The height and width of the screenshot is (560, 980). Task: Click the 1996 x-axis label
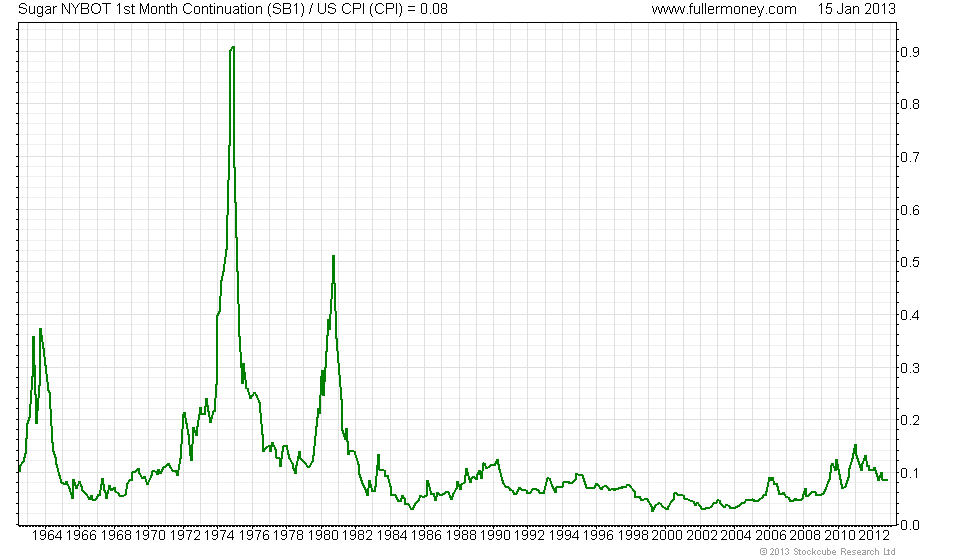pyautogui.click(x=598, y=536)
